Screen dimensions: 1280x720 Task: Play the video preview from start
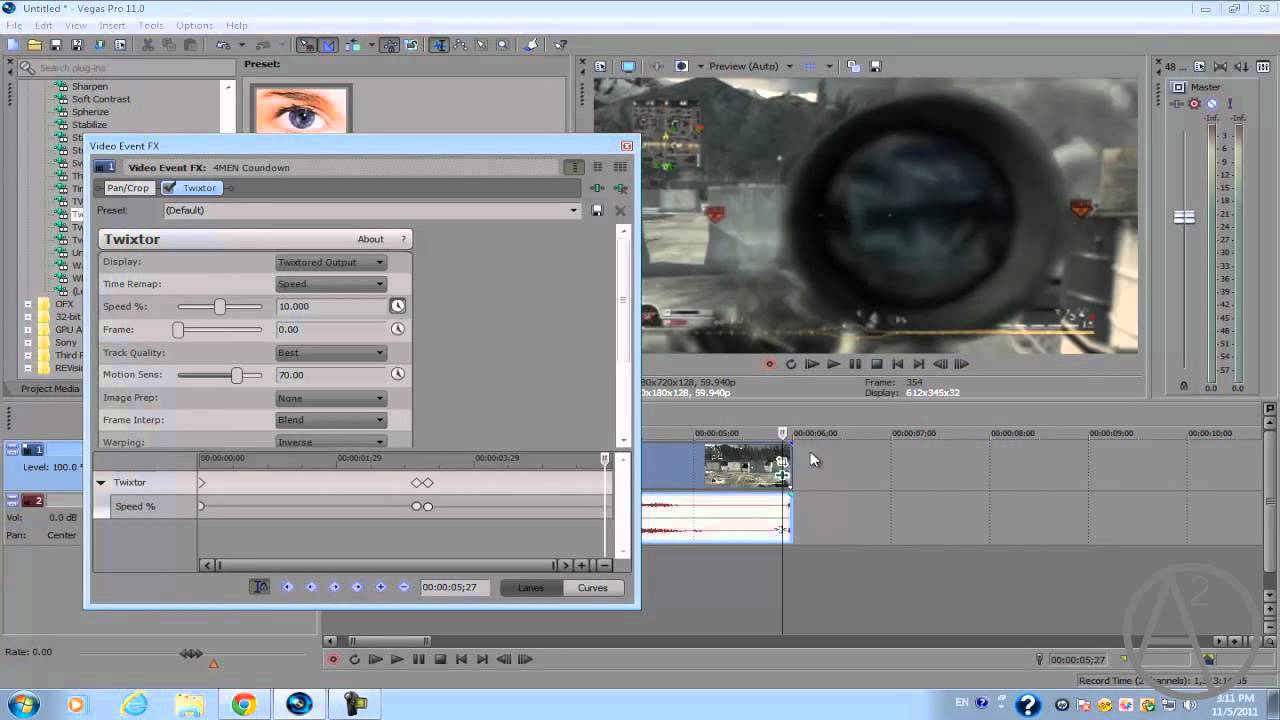(812, 364)
